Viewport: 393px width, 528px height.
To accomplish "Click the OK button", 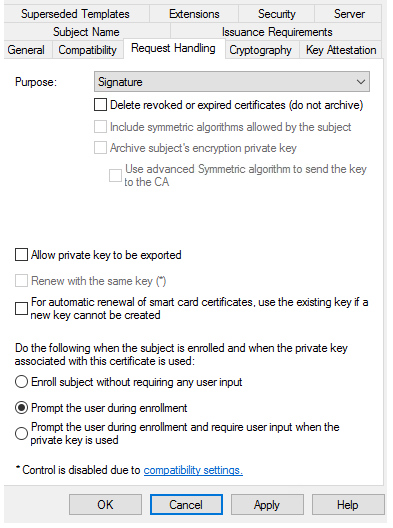I will 105,504.
